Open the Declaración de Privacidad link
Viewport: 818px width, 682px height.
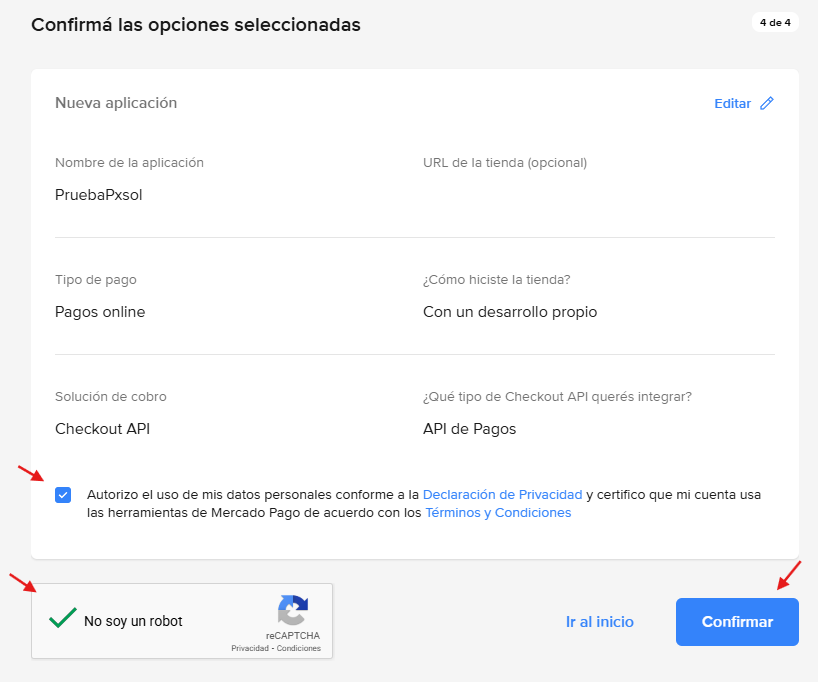point(502,494)
